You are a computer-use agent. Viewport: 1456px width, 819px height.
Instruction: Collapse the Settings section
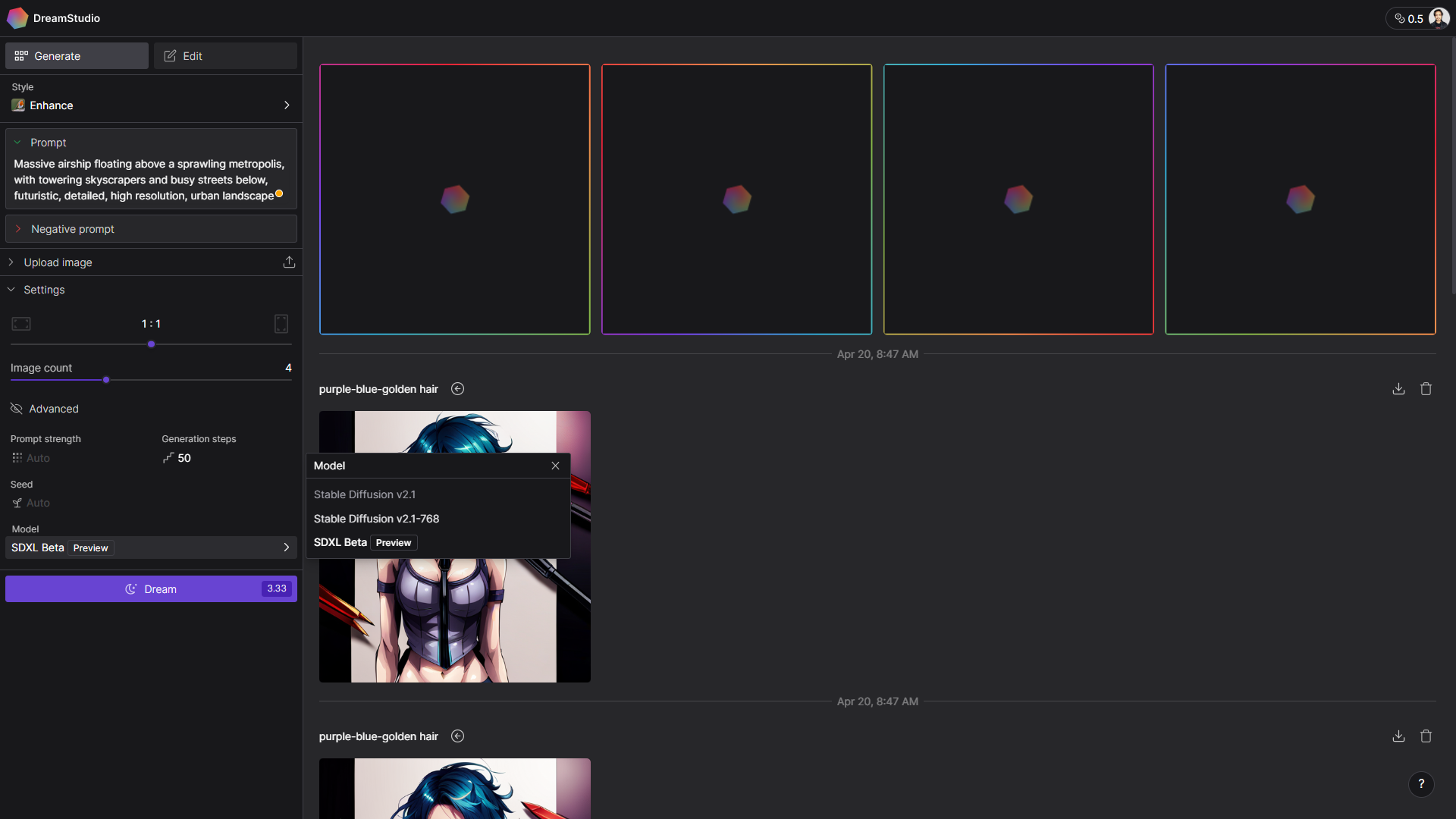(11, 290)
